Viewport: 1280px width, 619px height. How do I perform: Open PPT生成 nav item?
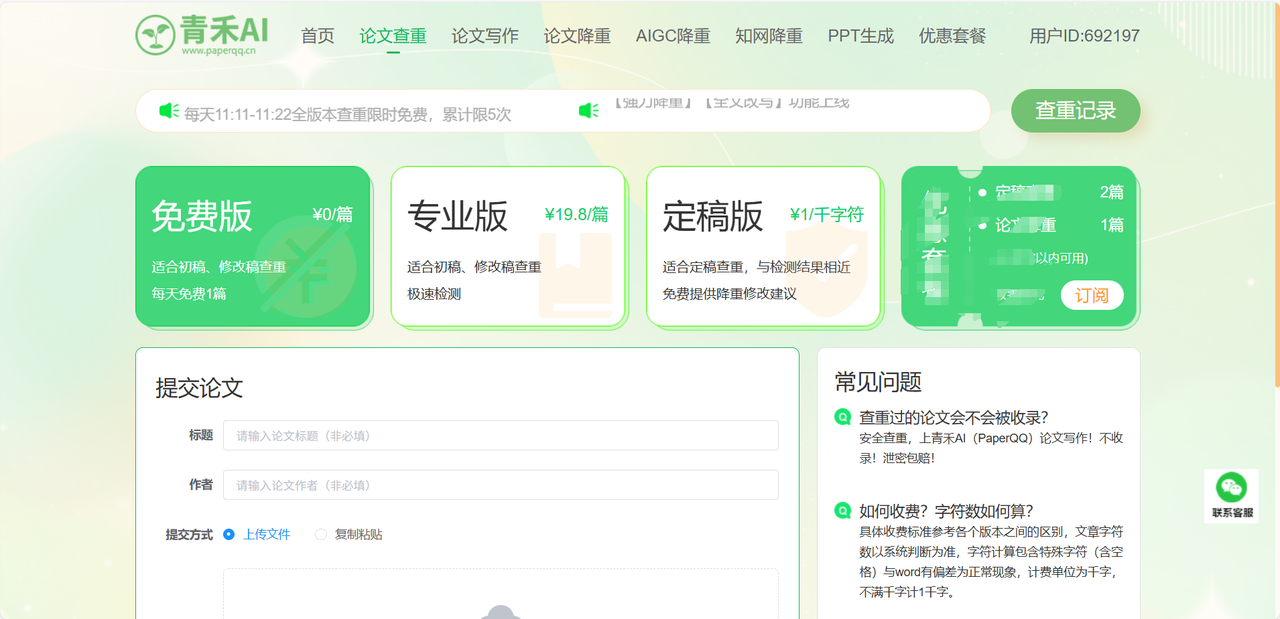coord(861,36)
